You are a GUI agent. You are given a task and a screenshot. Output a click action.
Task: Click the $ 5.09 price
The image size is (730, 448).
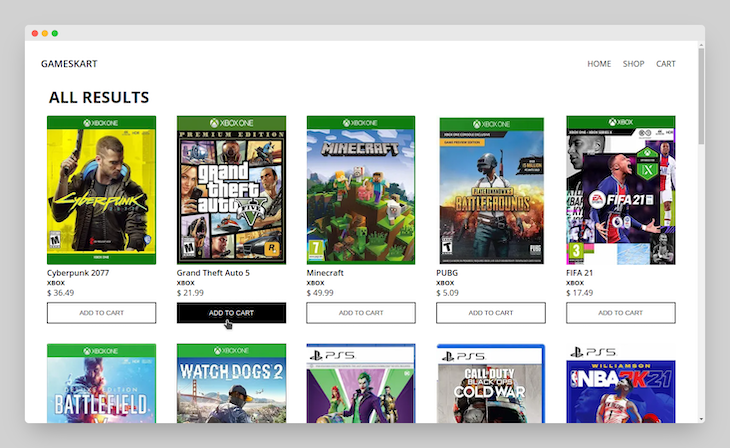click(x=447, y=293)
